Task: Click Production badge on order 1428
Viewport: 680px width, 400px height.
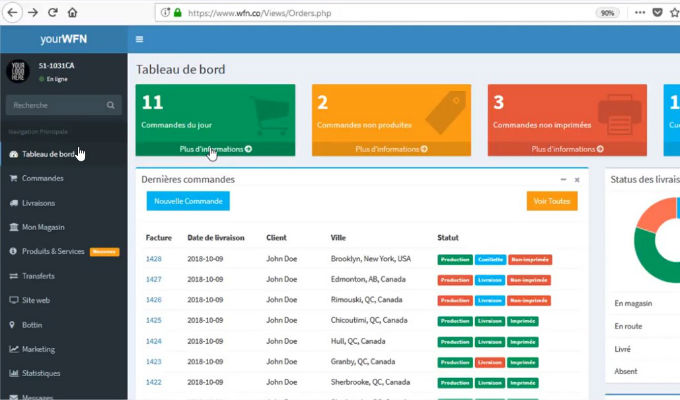Action: tap(455, 259)
